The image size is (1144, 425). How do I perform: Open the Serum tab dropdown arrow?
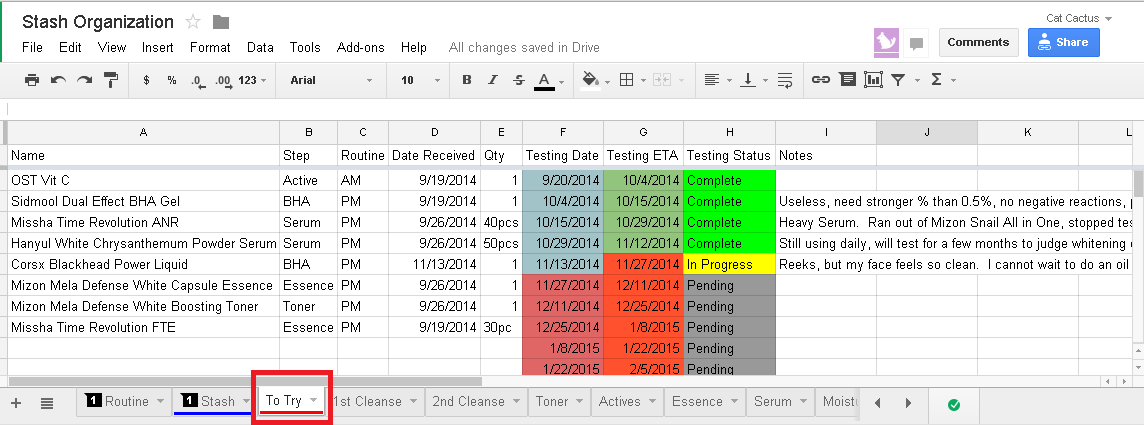click(x=801, y=401)
